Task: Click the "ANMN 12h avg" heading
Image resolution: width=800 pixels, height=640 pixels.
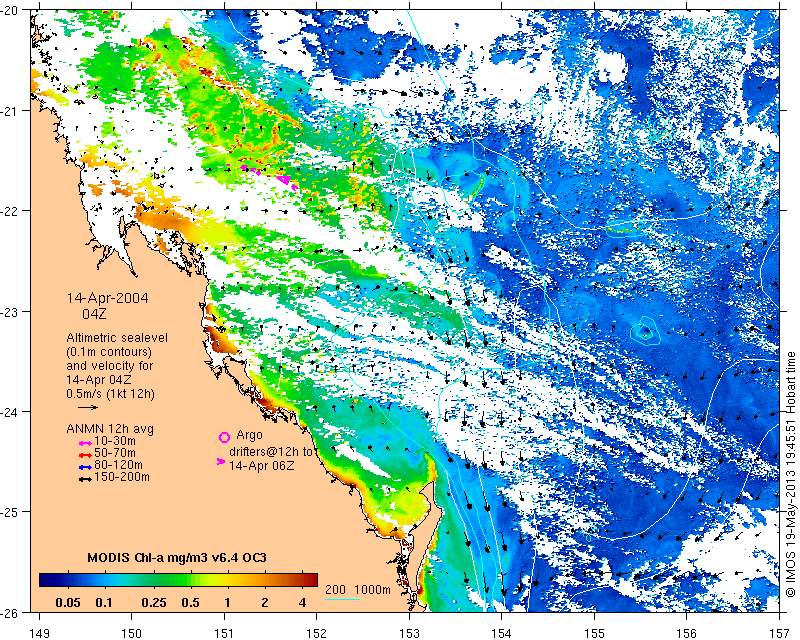Action: (x=110, y=428)
